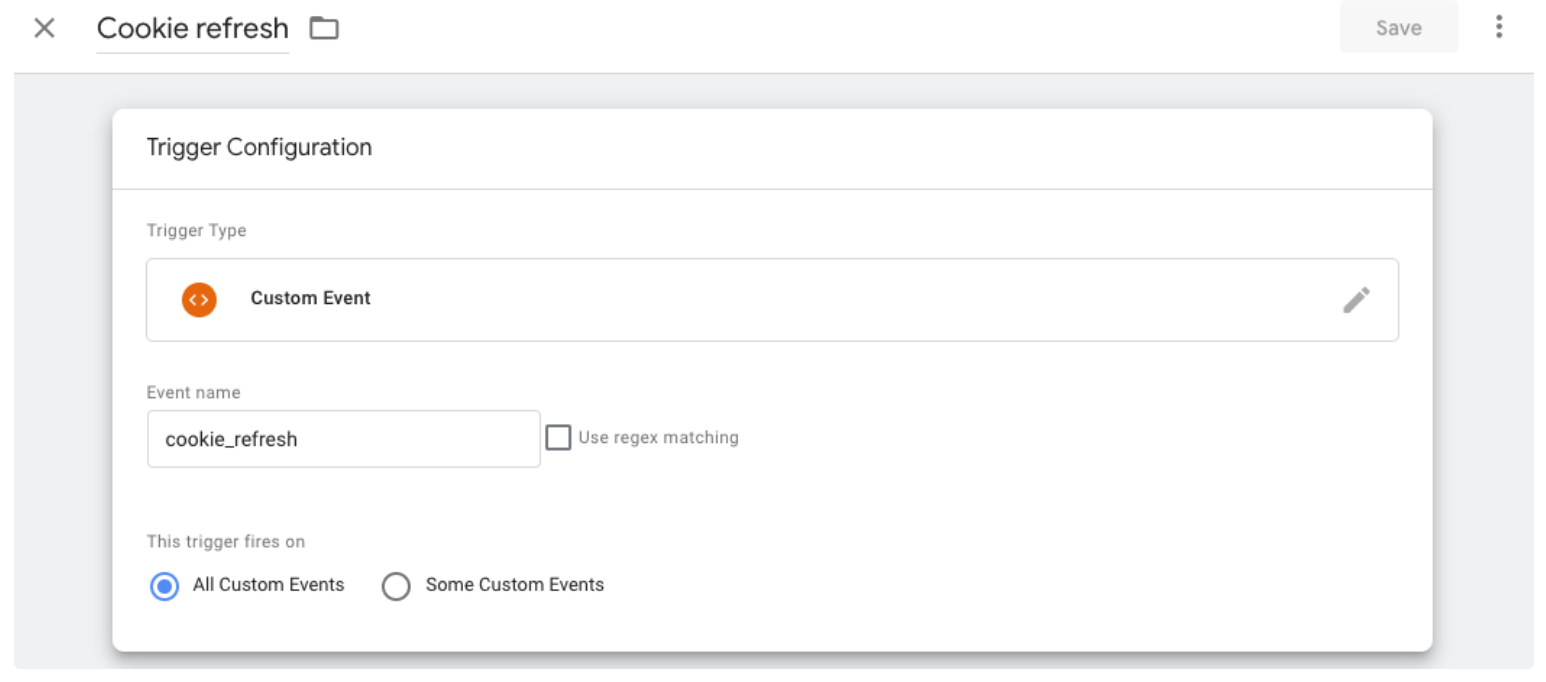The width and height of the screenshot is (1546, 682).
Task: Click empty space inside the Trigger Type box
Action: (x=800, y=300)
